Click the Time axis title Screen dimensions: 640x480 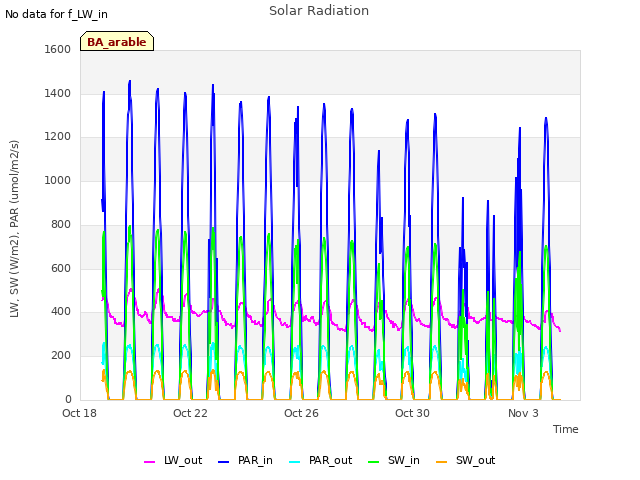(x=565, y=429)
